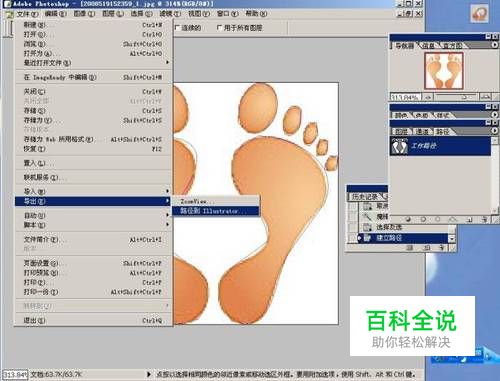500x381 pixels.
Task: Select the 选择反选 history state
Action: (402, 227)
